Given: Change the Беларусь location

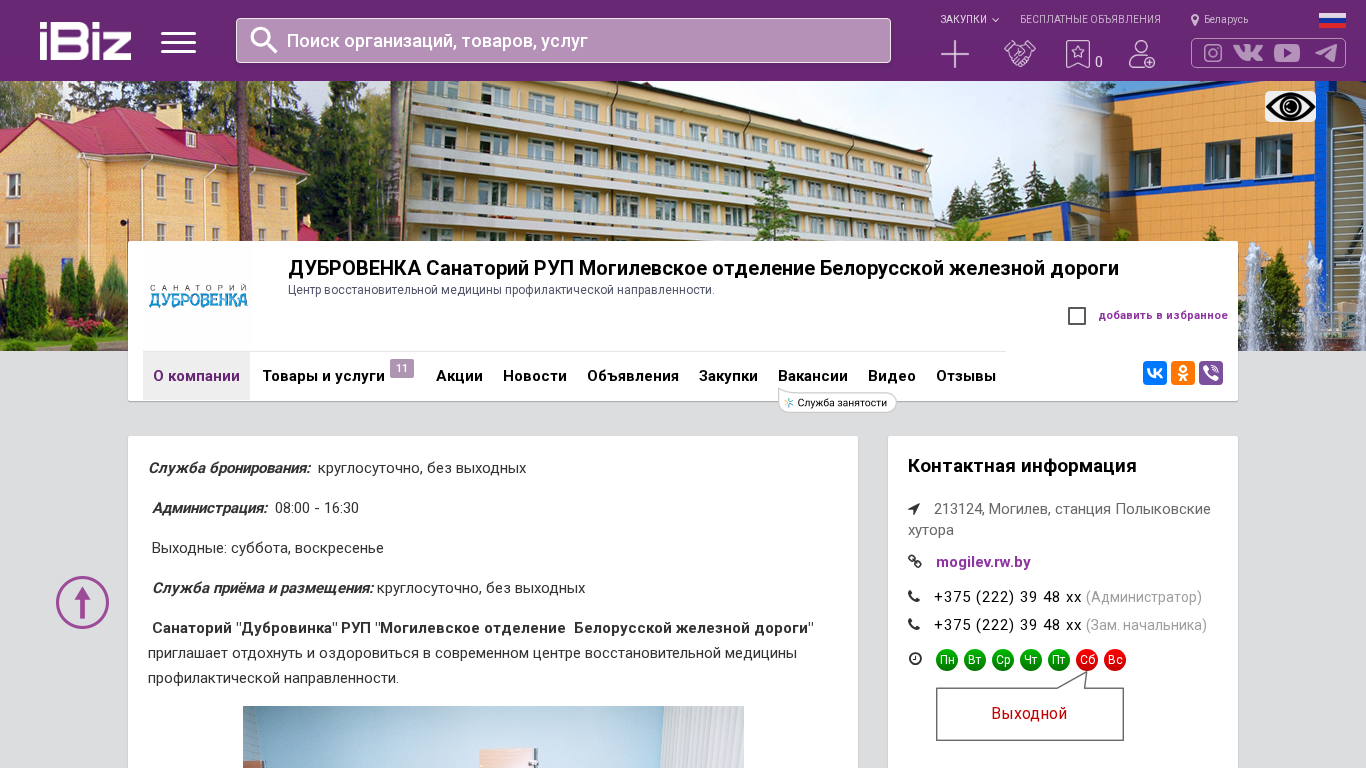Looking at the screenshot, I should pos(1219,19).
